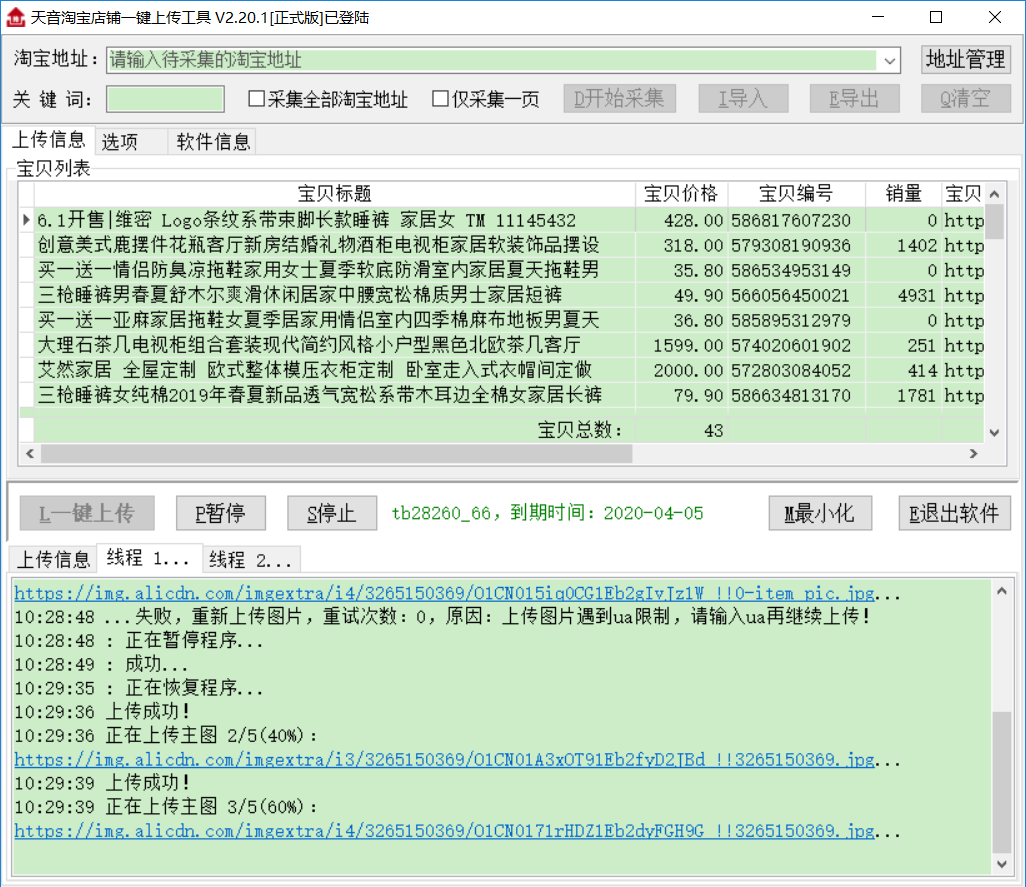Click the 关键词 input field
Screen dimensions: 1026x887
[x=166, y=99]
